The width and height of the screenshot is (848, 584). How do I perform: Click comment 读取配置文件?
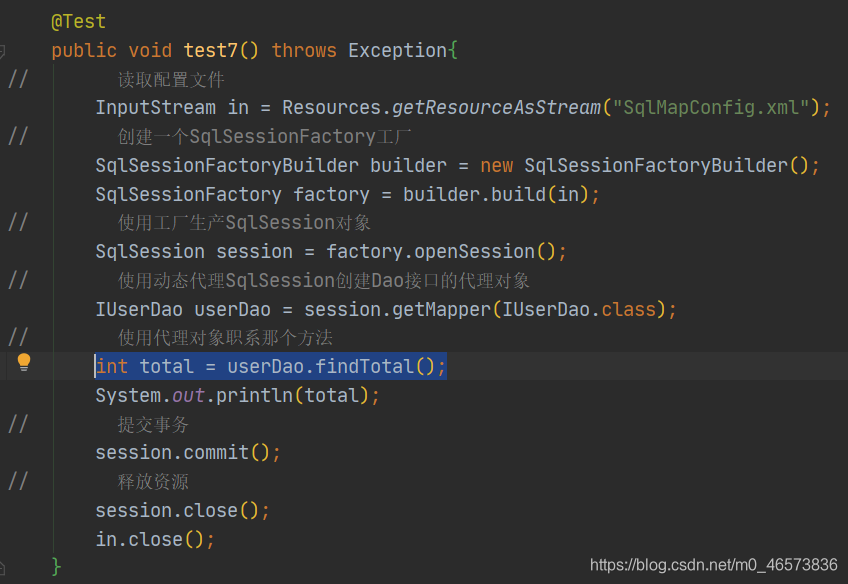pyautogui.click(x=171, y=79)
